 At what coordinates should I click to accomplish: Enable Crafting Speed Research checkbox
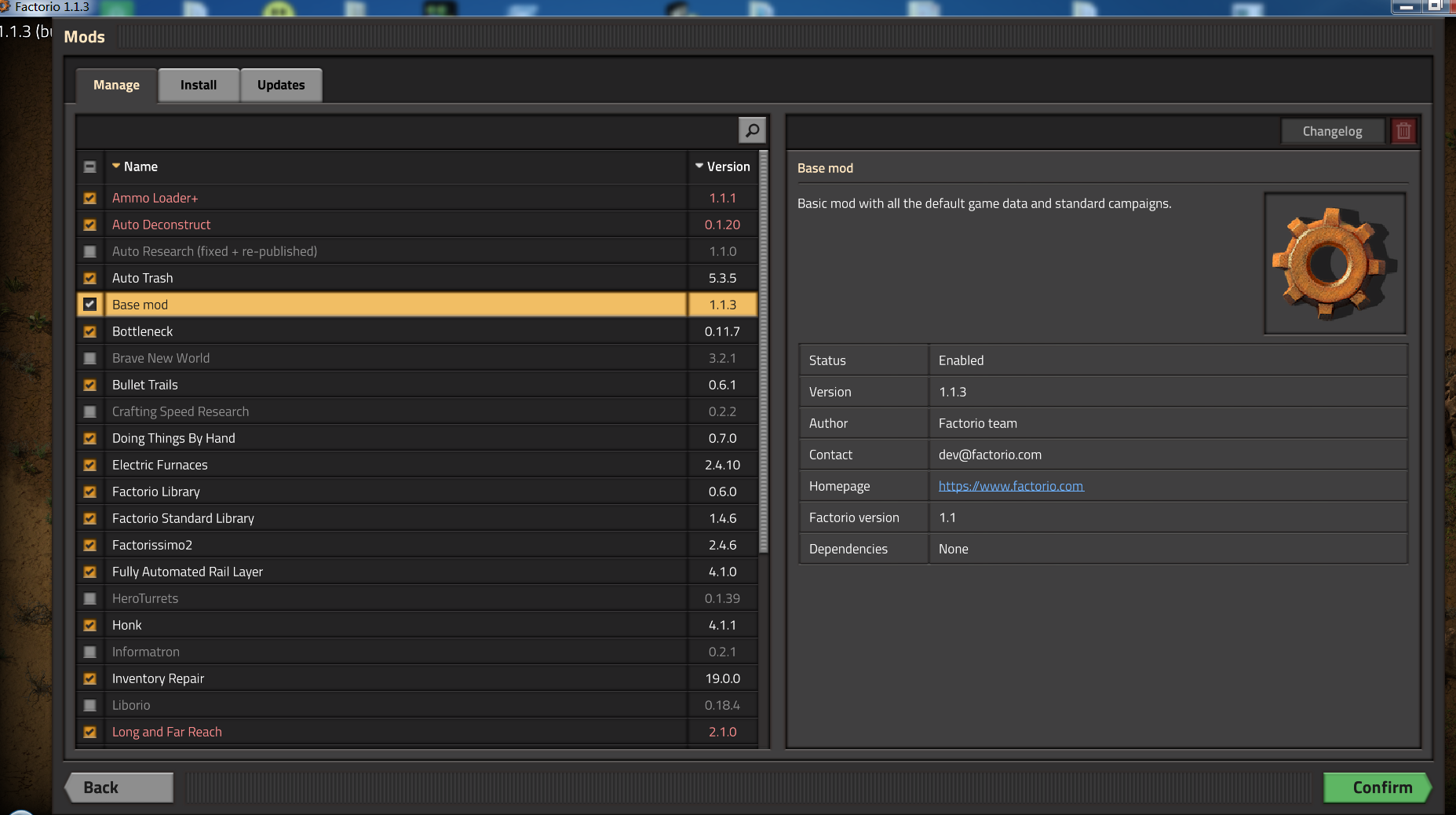tap(90, 411)
